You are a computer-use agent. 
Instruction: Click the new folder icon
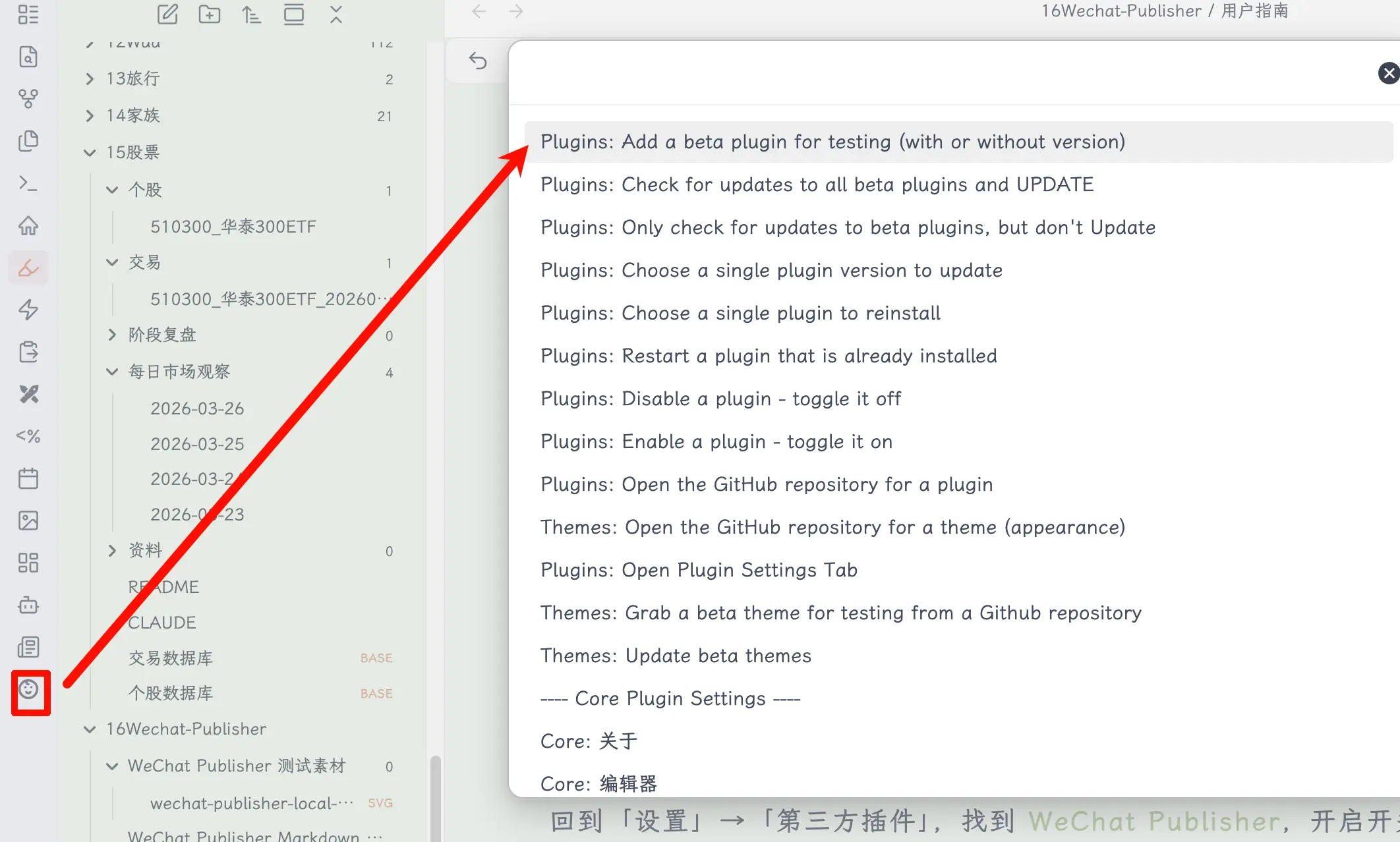coord(210,14)
